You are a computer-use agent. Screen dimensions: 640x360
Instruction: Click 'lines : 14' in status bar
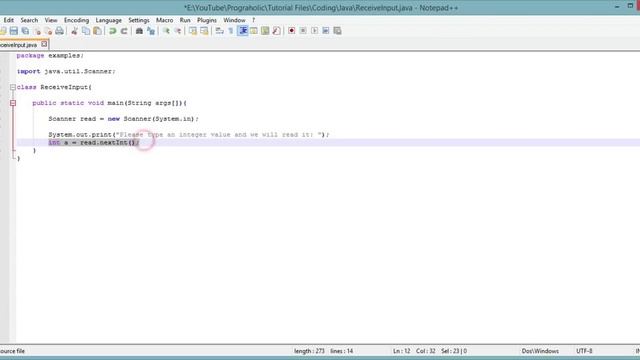(342, 351)
